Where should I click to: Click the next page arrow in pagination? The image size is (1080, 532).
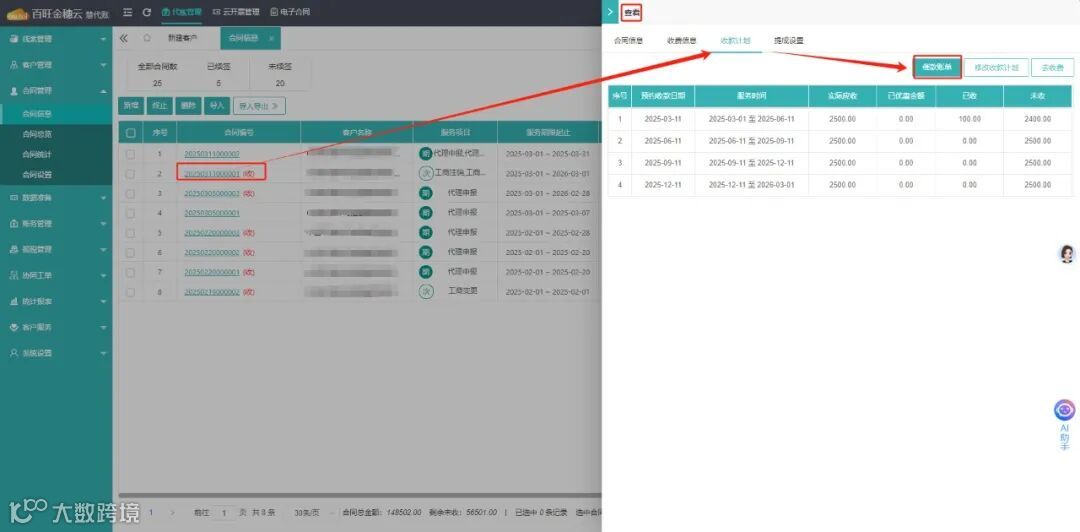point(173,513)
